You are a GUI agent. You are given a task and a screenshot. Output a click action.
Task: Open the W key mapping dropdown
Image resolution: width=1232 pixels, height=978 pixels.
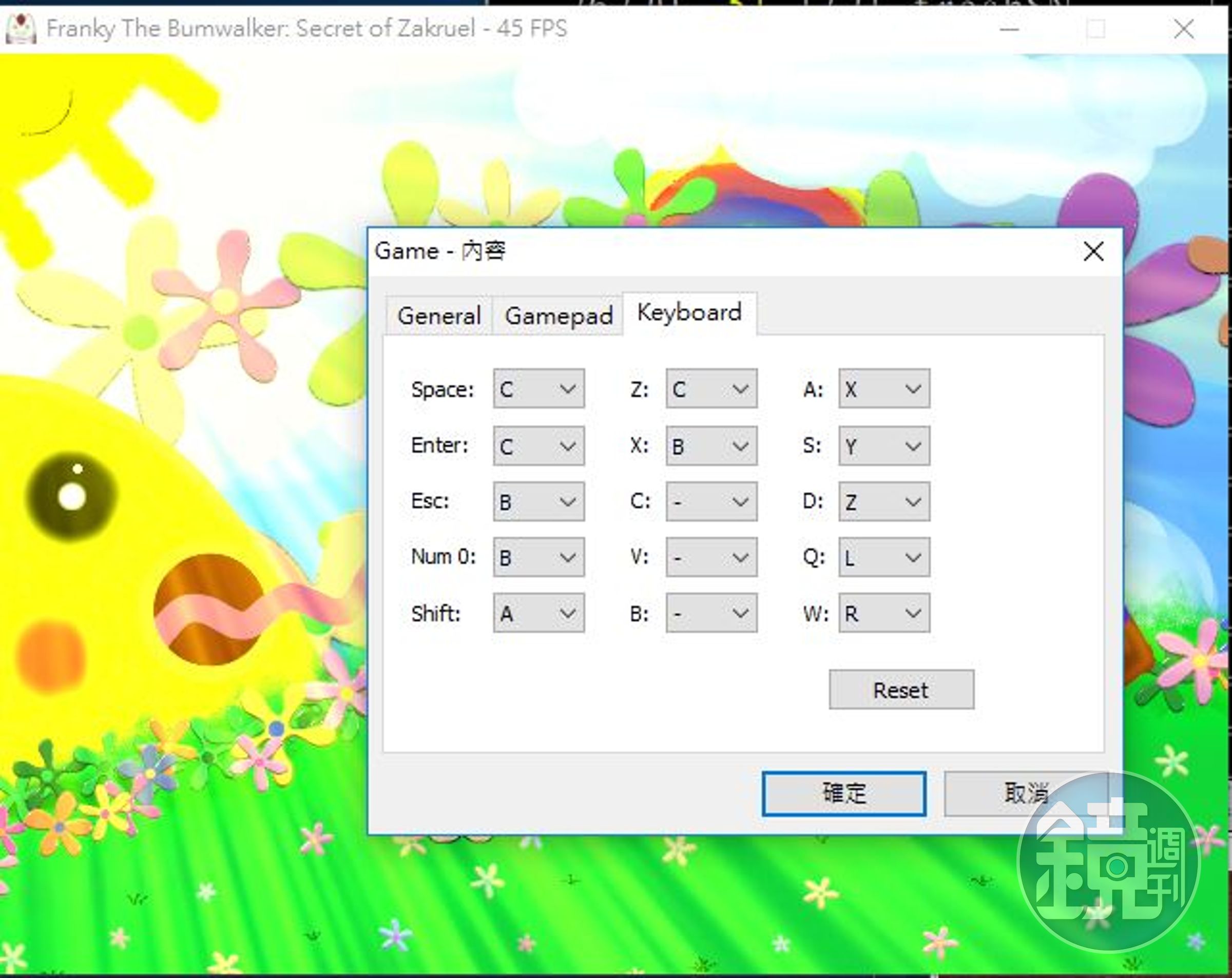coord(884,613)
